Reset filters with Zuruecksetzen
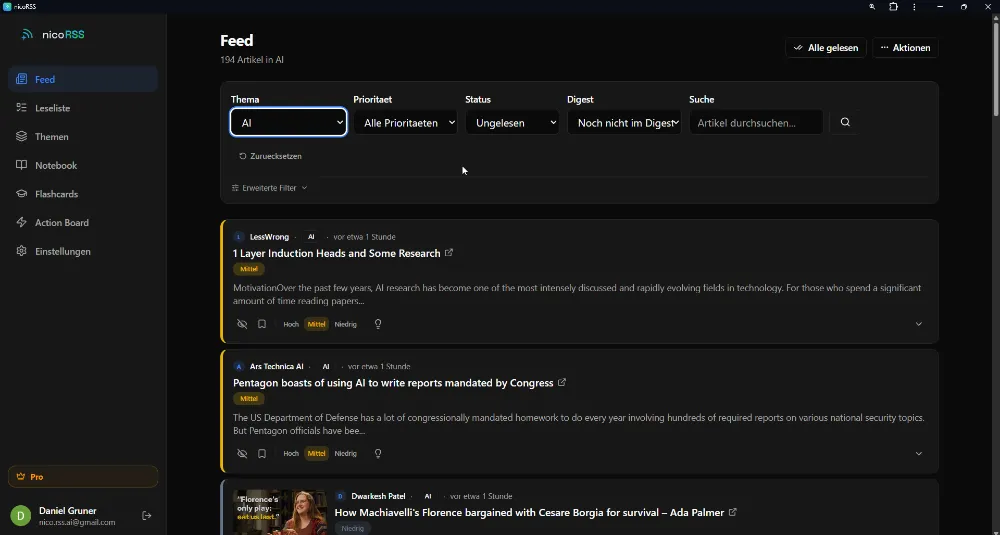The height and width of the screenshot is (535, 1000). pyautogui.click(x=270, y=156)
